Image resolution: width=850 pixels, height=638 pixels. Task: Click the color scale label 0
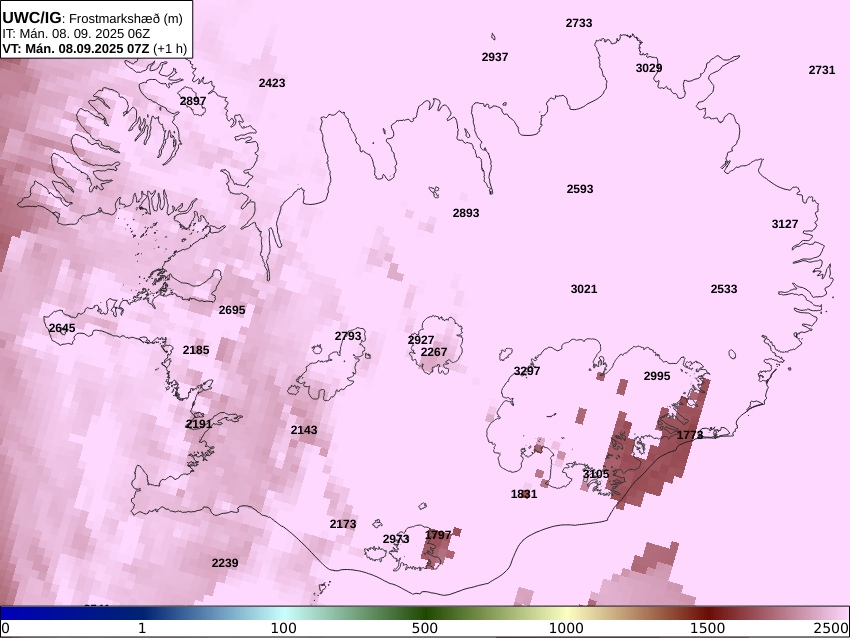click(x=5, y=628)
